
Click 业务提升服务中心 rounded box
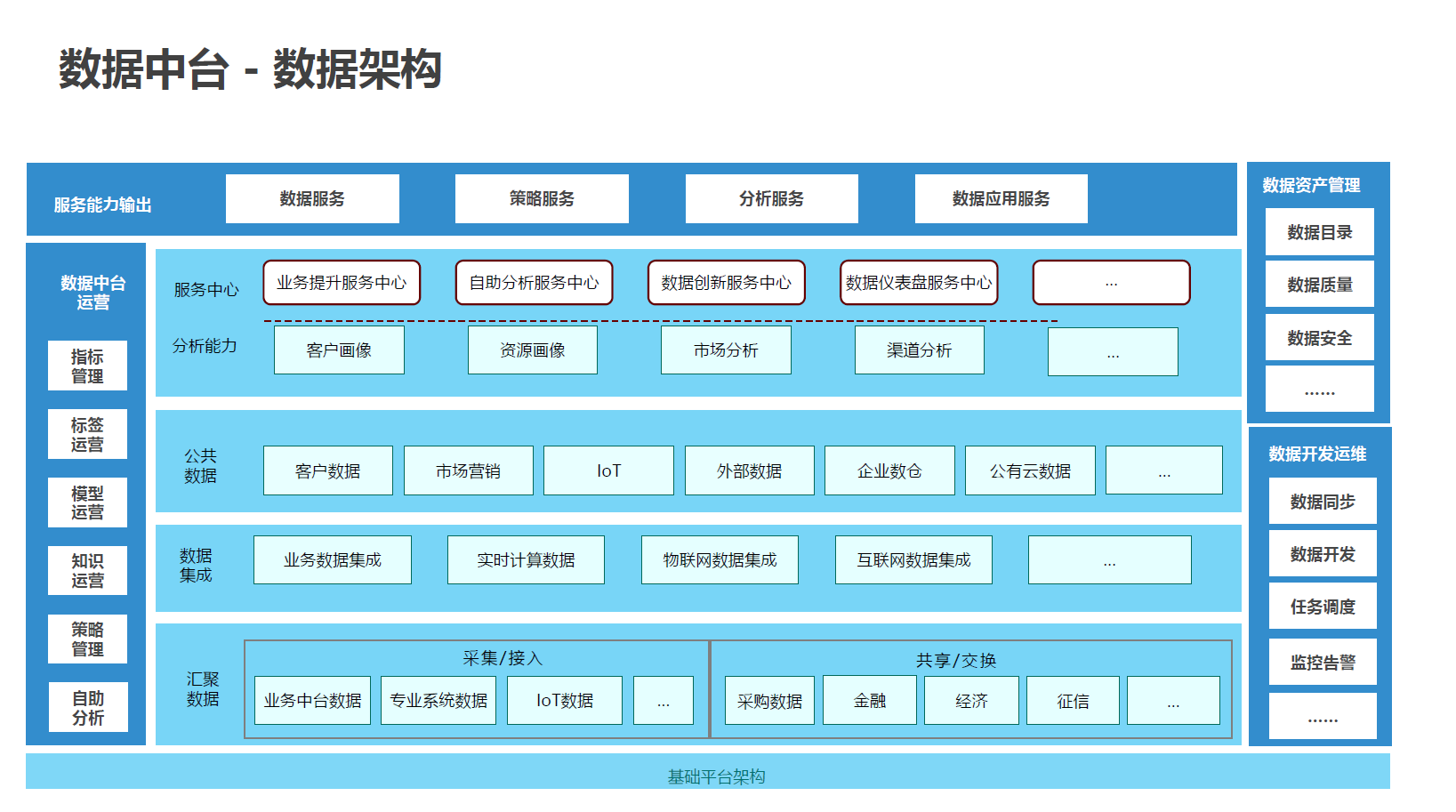click(x=342, y=283)
